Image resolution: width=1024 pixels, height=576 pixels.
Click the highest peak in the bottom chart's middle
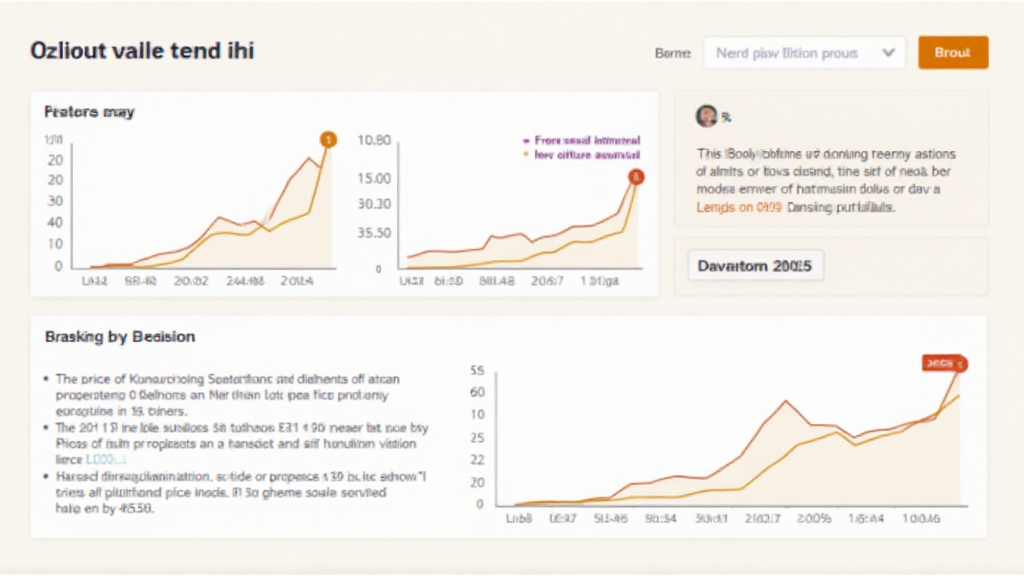click(x=785, y=402)
